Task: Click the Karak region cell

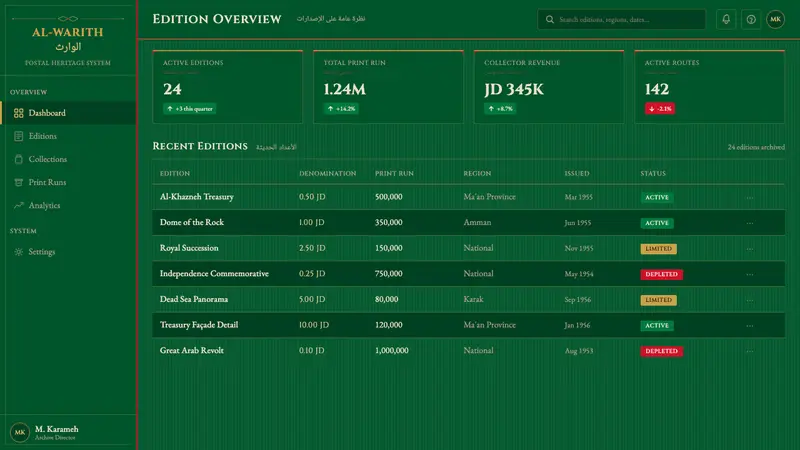Action: [473, 299]
